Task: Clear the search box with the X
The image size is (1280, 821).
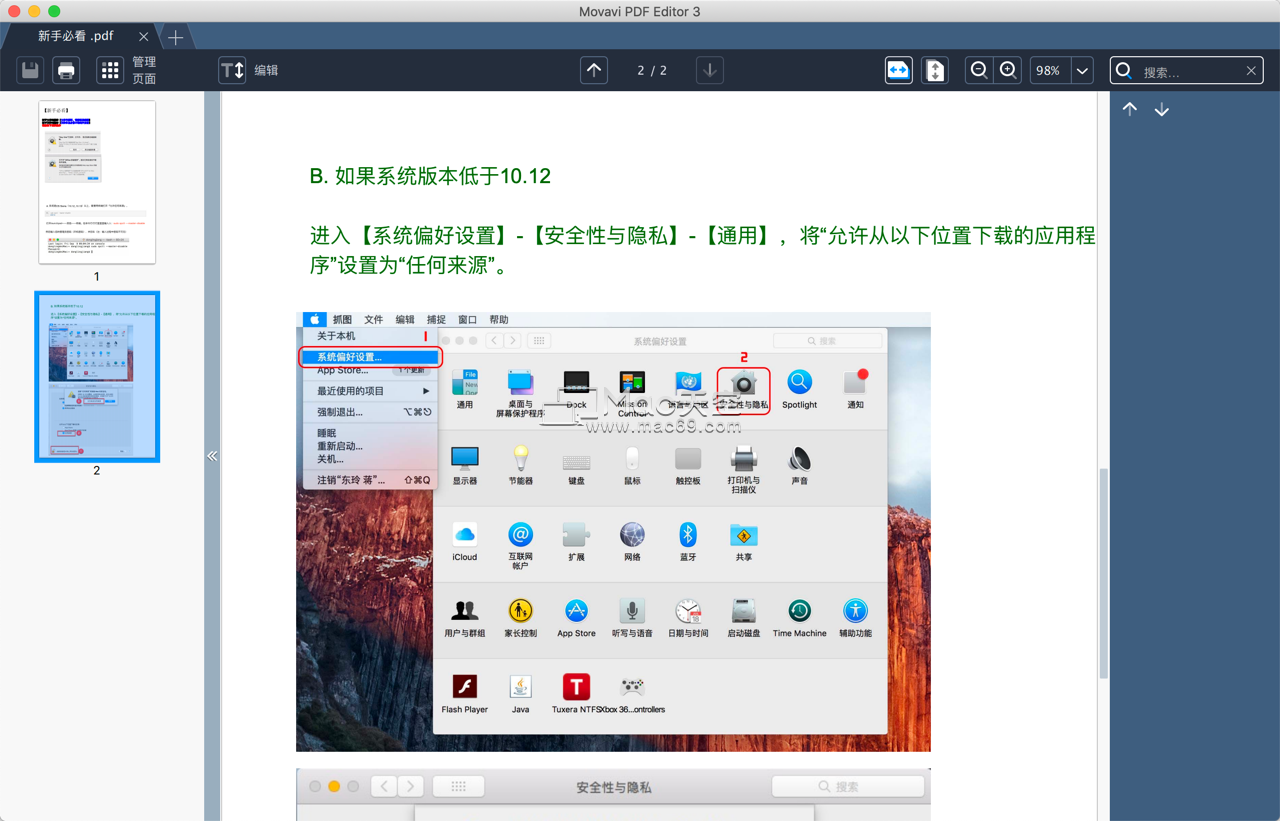Action: [x=1251, y=71]
